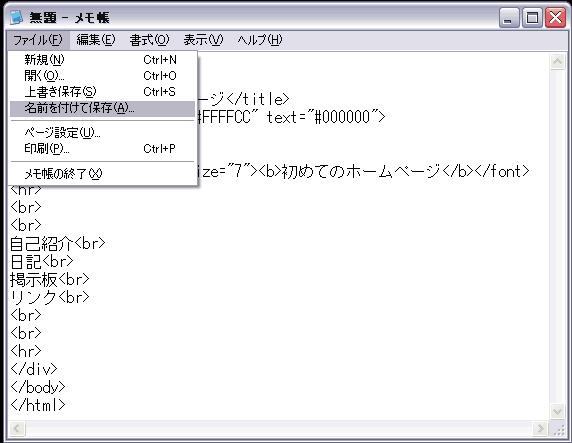This screenshot has width=572, height=443.
Task: Open ページ設定(U)... page setup
Action: click(x=103, y=133)
